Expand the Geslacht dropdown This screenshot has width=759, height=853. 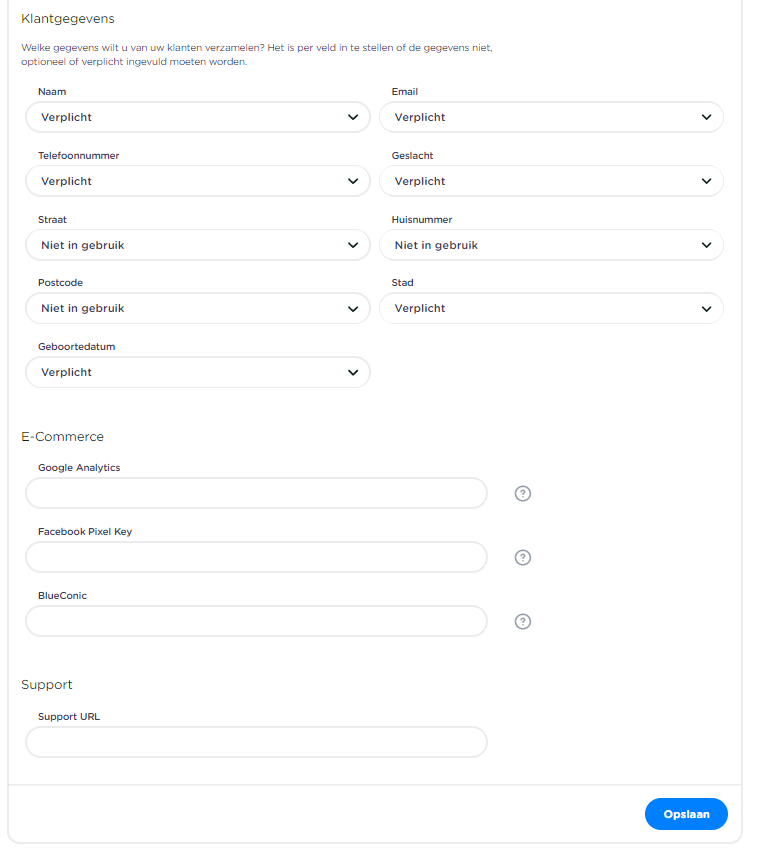coord(551,181)
